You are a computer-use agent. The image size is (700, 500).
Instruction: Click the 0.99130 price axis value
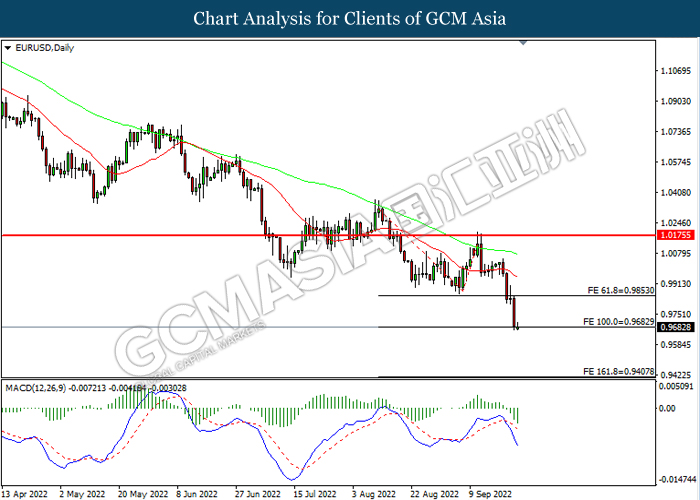click(675, 283)
